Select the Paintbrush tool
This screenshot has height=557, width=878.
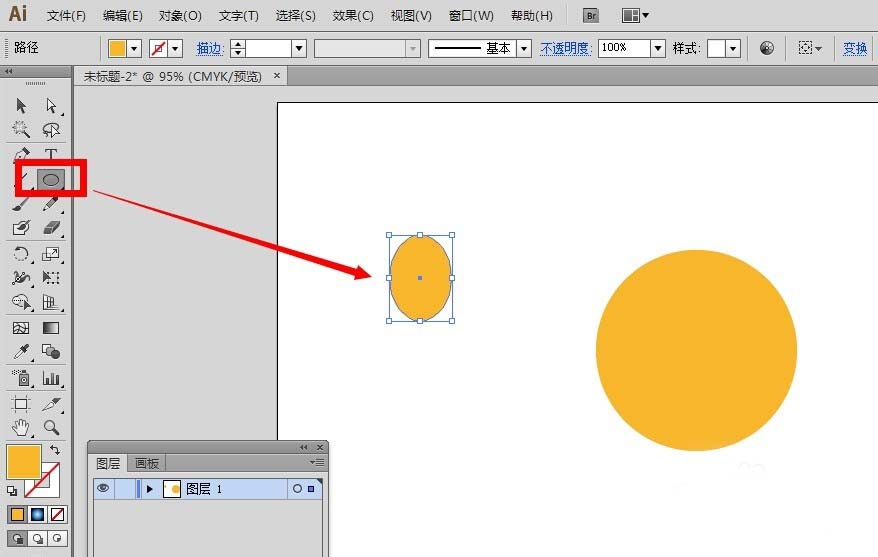click(x=21, y=204)
